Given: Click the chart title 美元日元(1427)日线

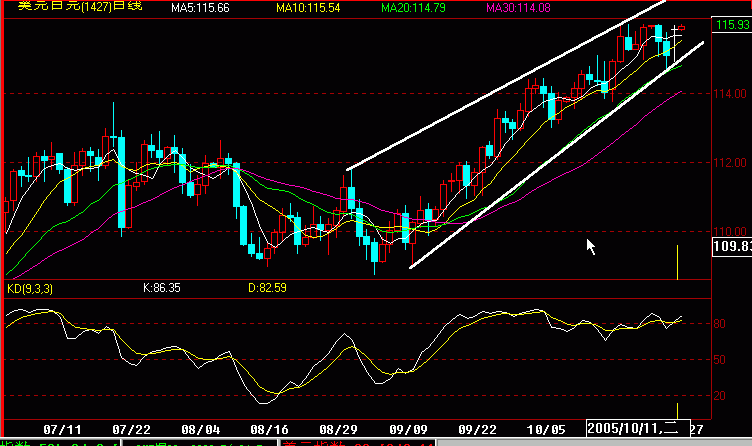Looking at the screenshot, I should tap(80, 6).
